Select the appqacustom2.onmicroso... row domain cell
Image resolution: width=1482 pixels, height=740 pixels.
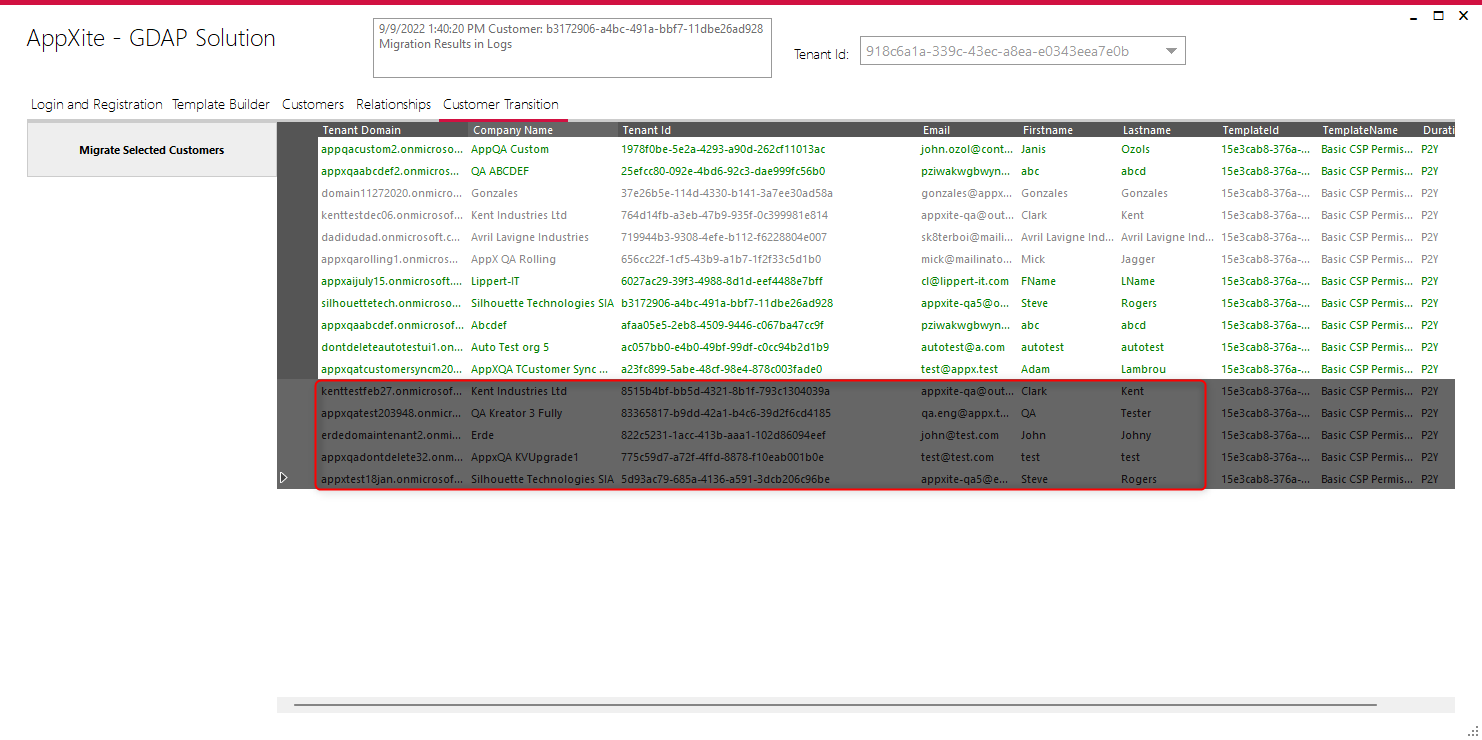pyautogui.click(x=393, y=149)
